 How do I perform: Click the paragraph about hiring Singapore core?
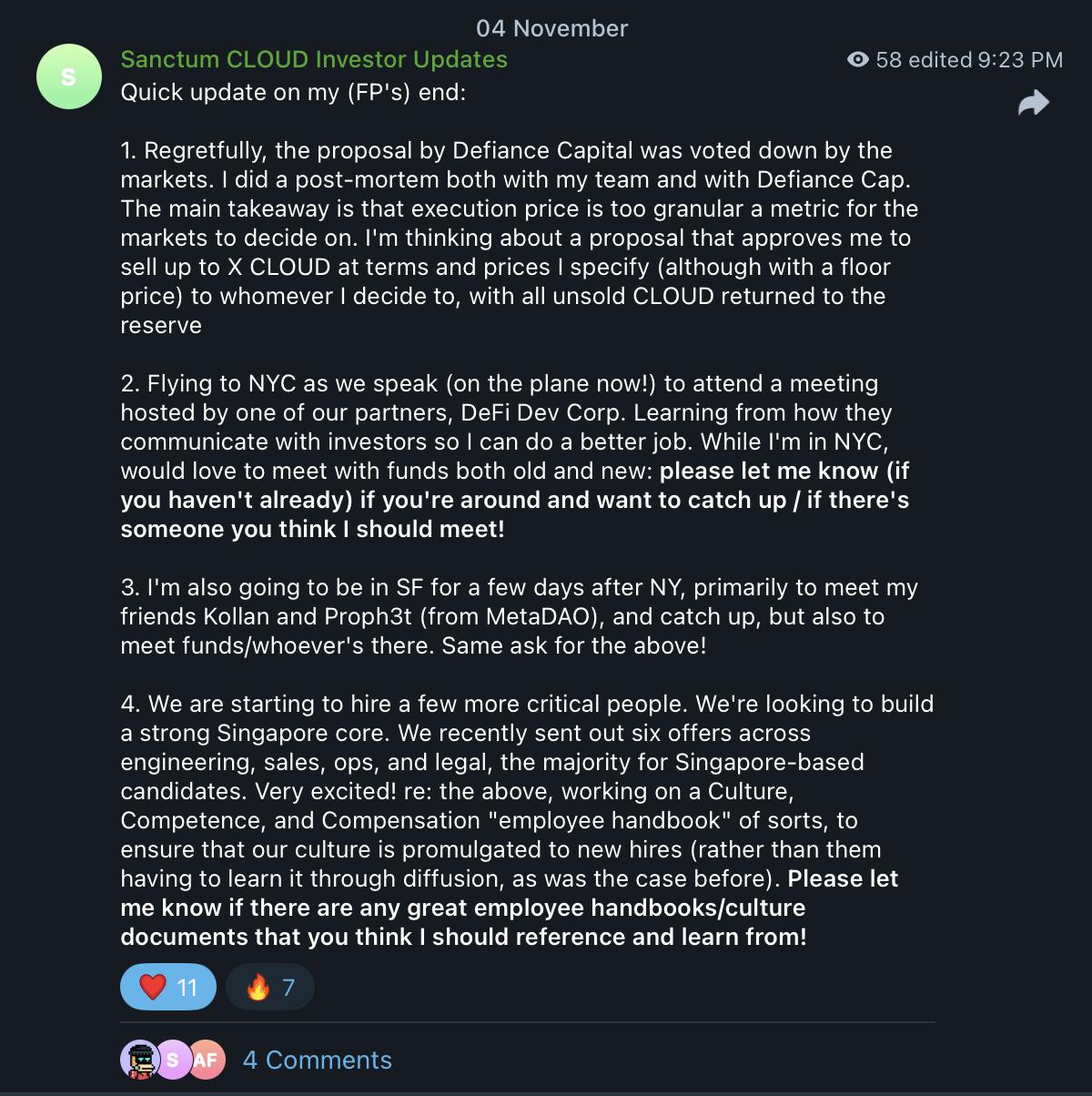(x=526, y=776)
